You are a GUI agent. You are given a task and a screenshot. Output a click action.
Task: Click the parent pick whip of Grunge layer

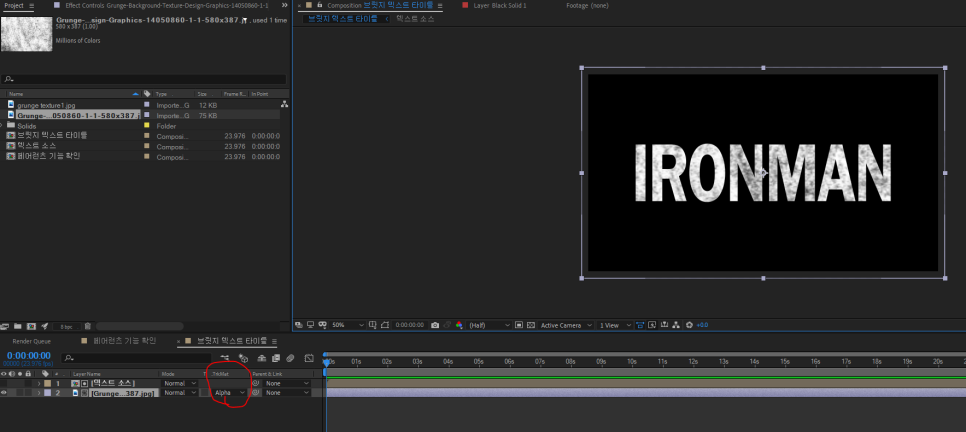(x=256, y=393)
